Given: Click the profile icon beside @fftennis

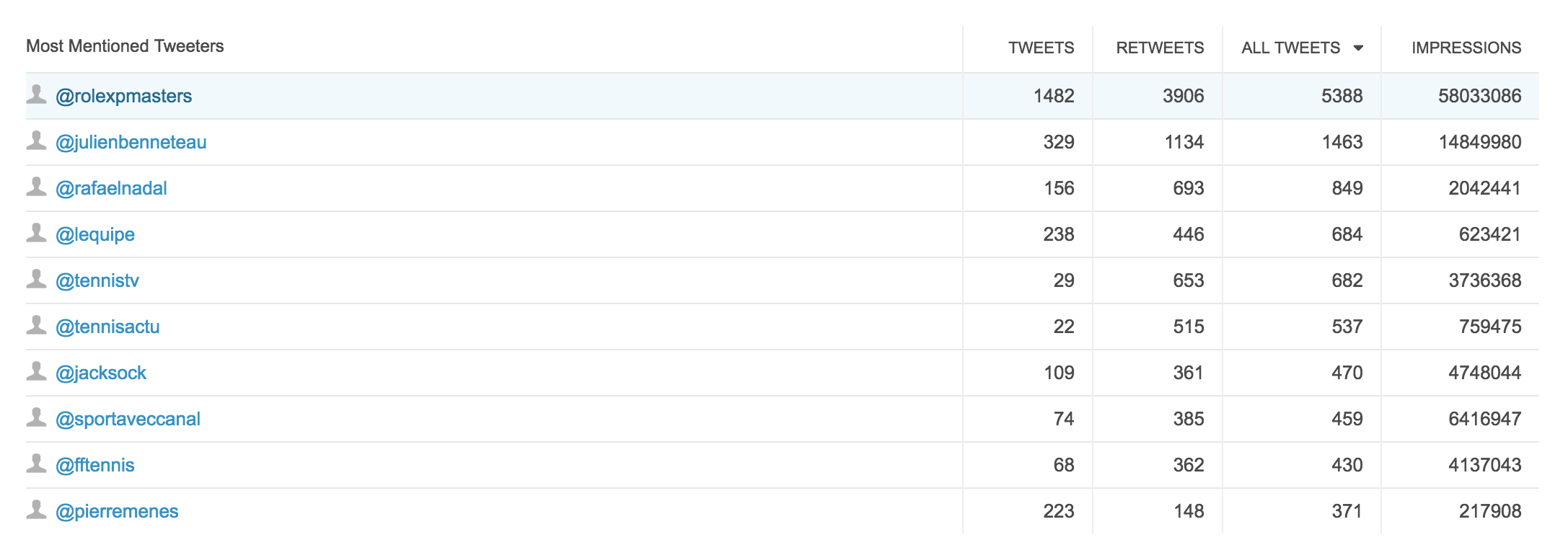Looking at the screenshot, I should (36, 464).
